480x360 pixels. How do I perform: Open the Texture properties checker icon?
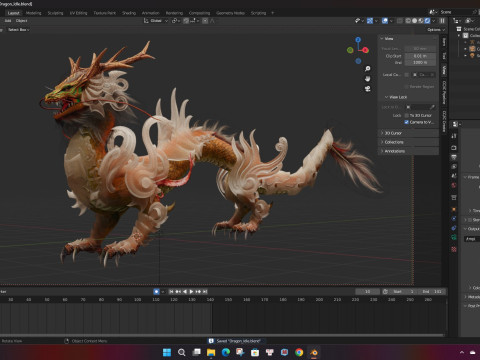tap(454, 249)
